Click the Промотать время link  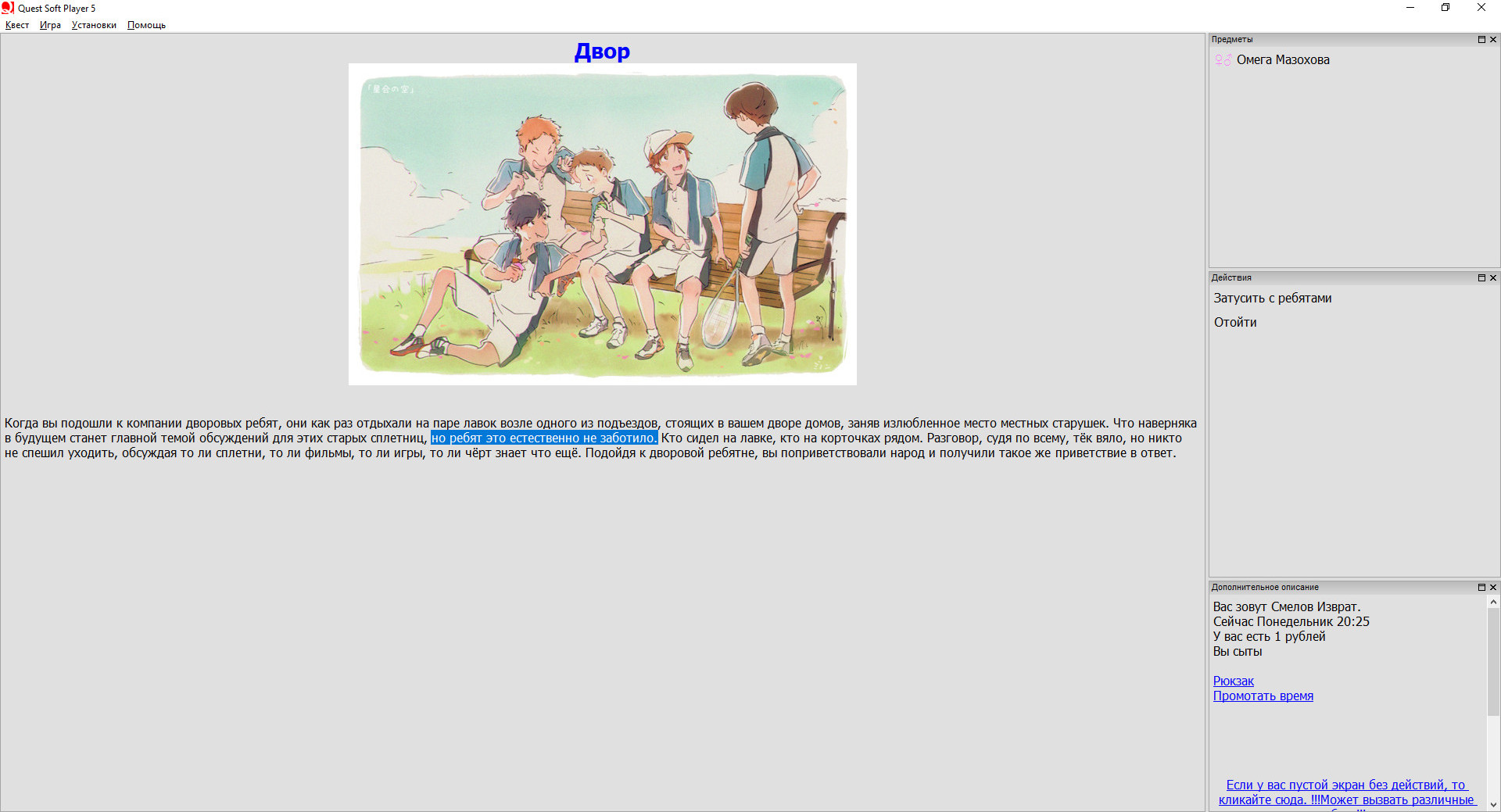coord(1263,696)
